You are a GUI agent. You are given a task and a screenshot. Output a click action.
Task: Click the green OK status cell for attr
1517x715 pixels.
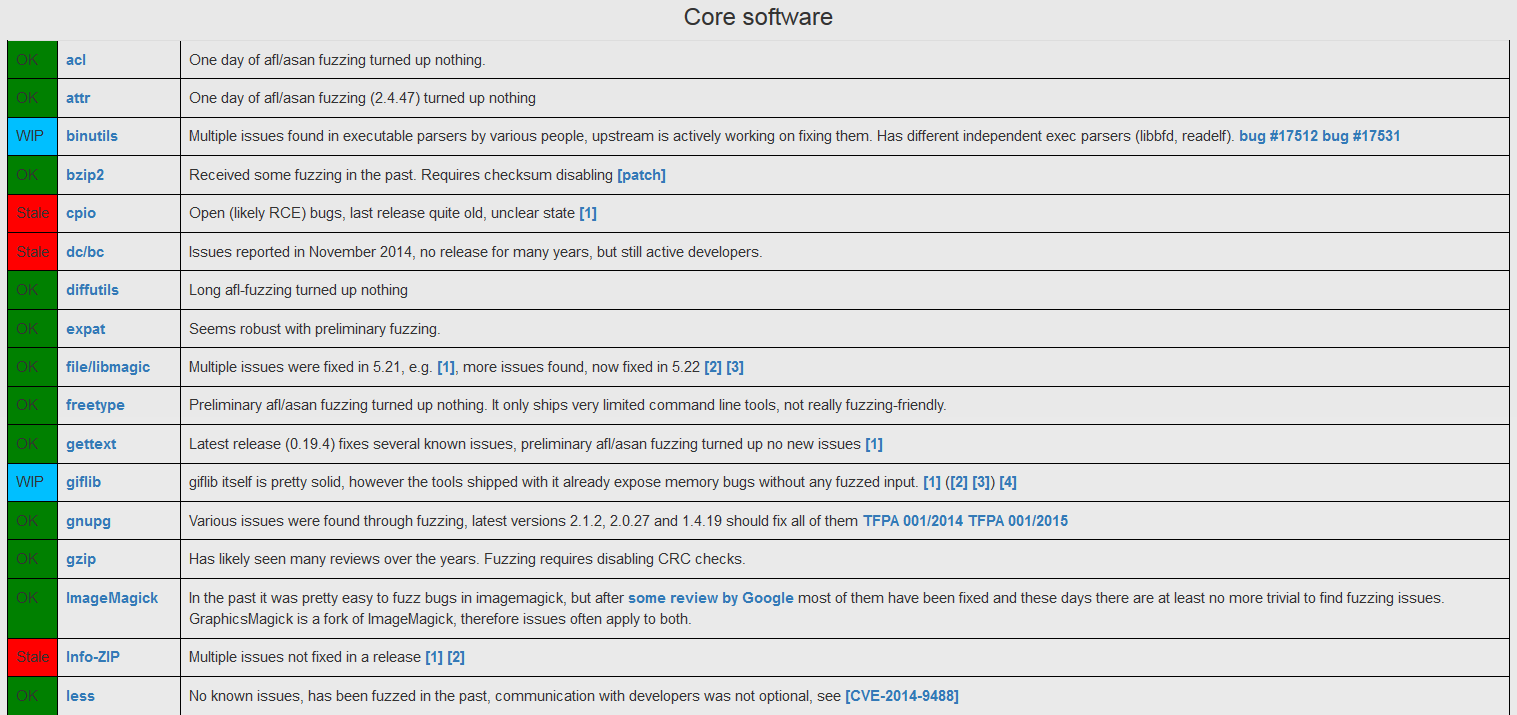[x=32, y=98]
